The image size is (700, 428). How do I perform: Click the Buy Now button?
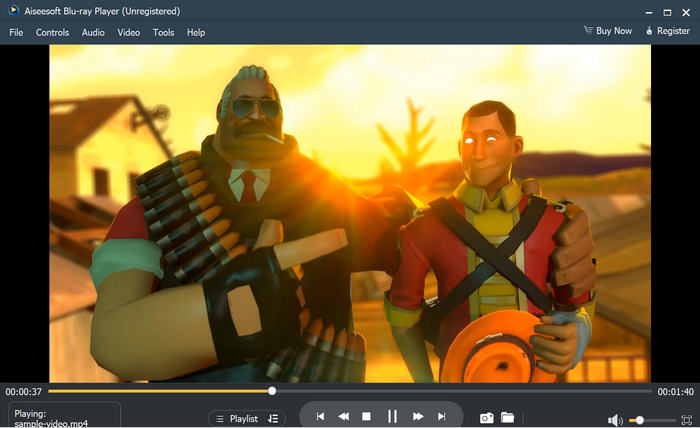click(x=608, y=31)
